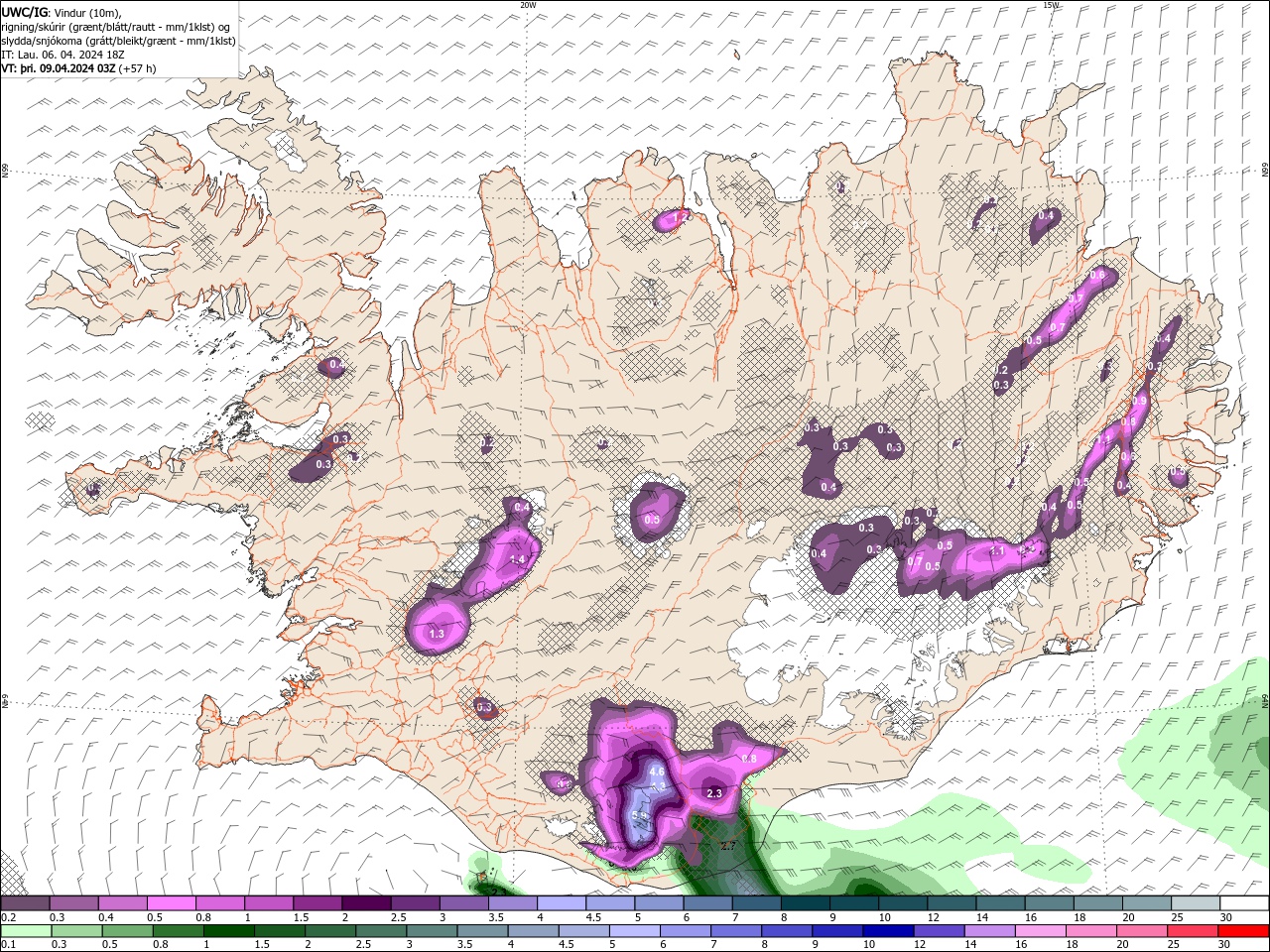
Task: Select the bright pink 0.5–0.8 snow legend swatch
Action: 172,903
